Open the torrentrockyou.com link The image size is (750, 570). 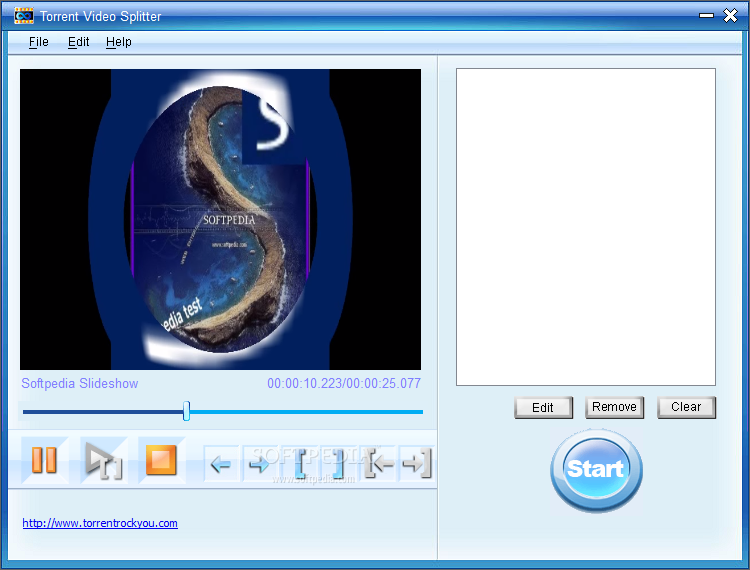100,523
